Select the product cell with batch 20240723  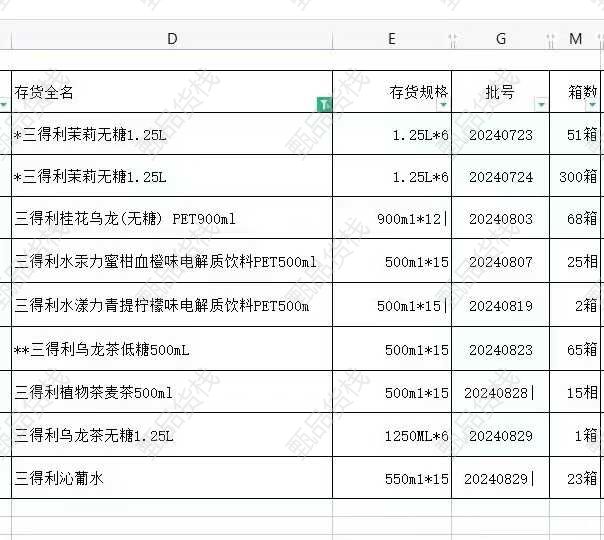172,134
